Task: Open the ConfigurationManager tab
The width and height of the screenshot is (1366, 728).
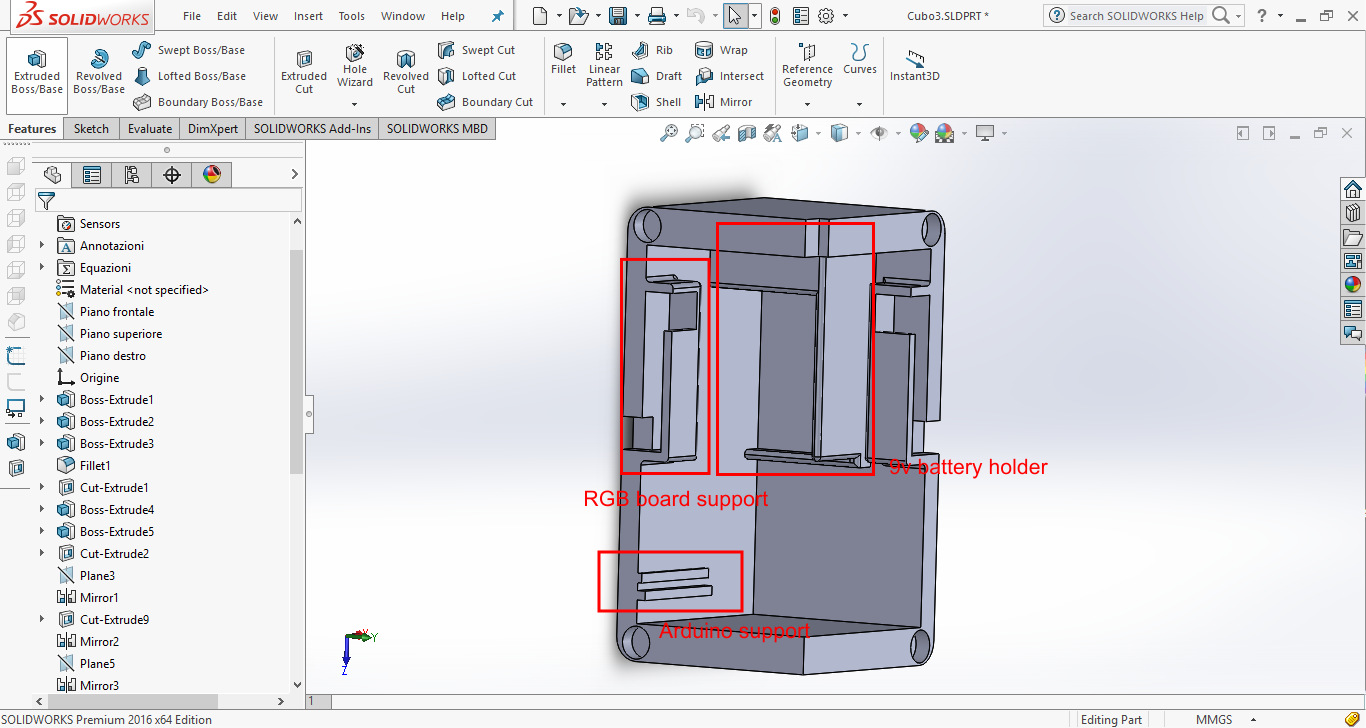Action: (x=132, y=175)
